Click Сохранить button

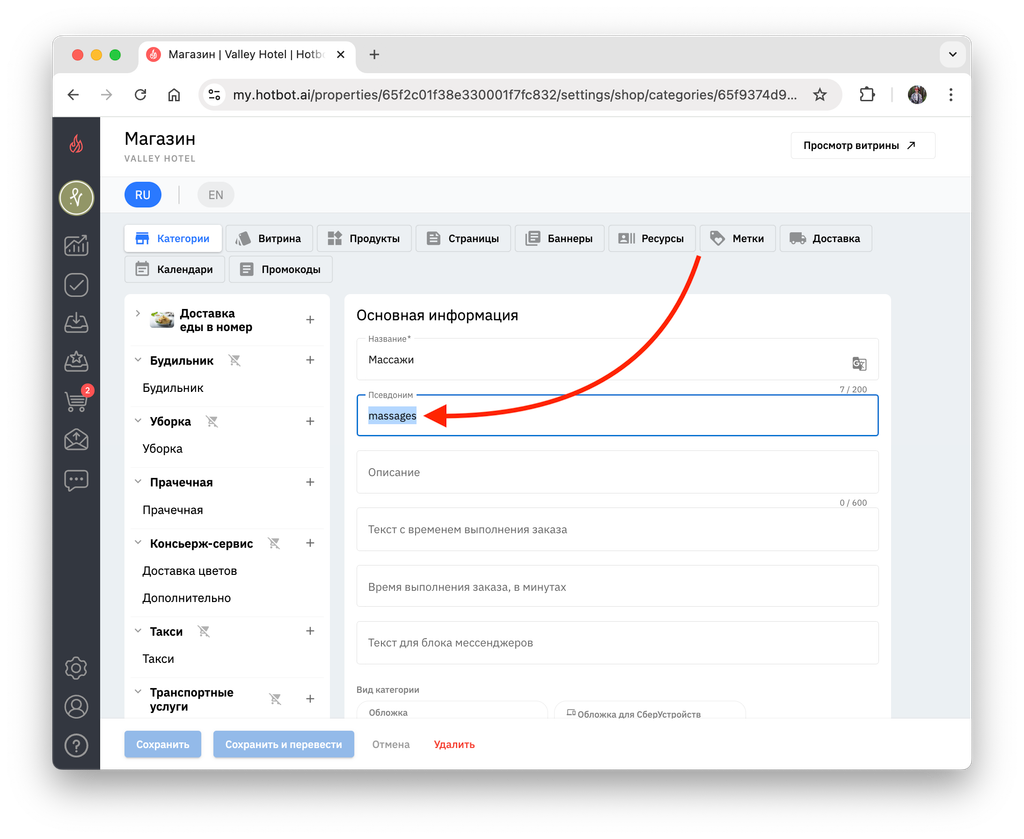pos(163,744)
